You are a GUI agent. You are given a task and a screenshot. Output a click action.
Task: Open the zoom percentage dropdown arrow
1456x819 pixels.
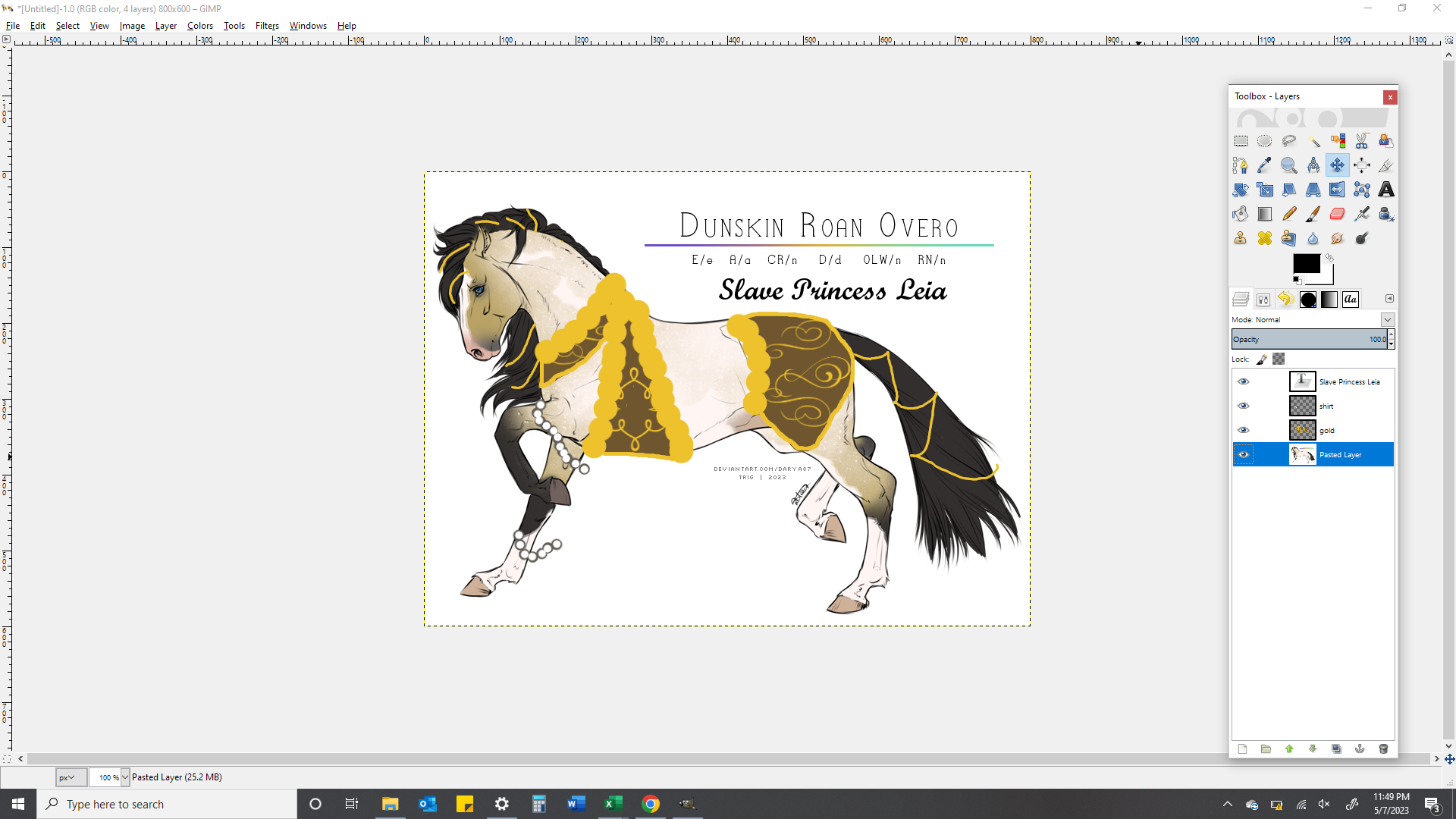pyautogui.click(x=125, y=777)
